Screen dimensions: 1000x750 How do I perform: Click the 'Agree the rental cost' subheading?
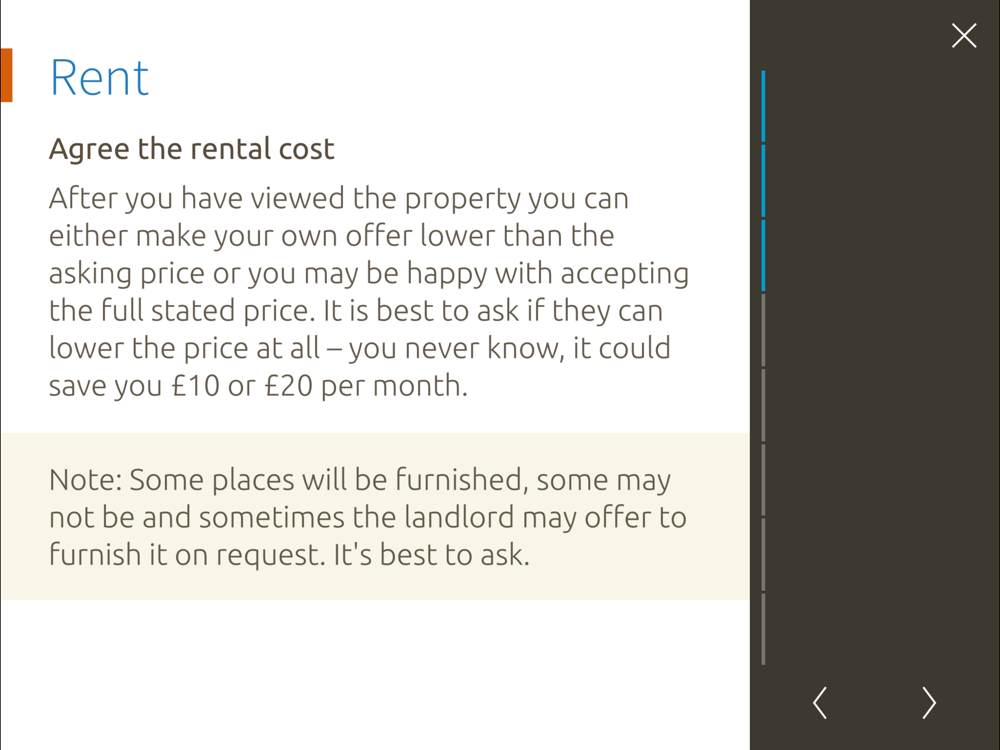click(191, 149)
